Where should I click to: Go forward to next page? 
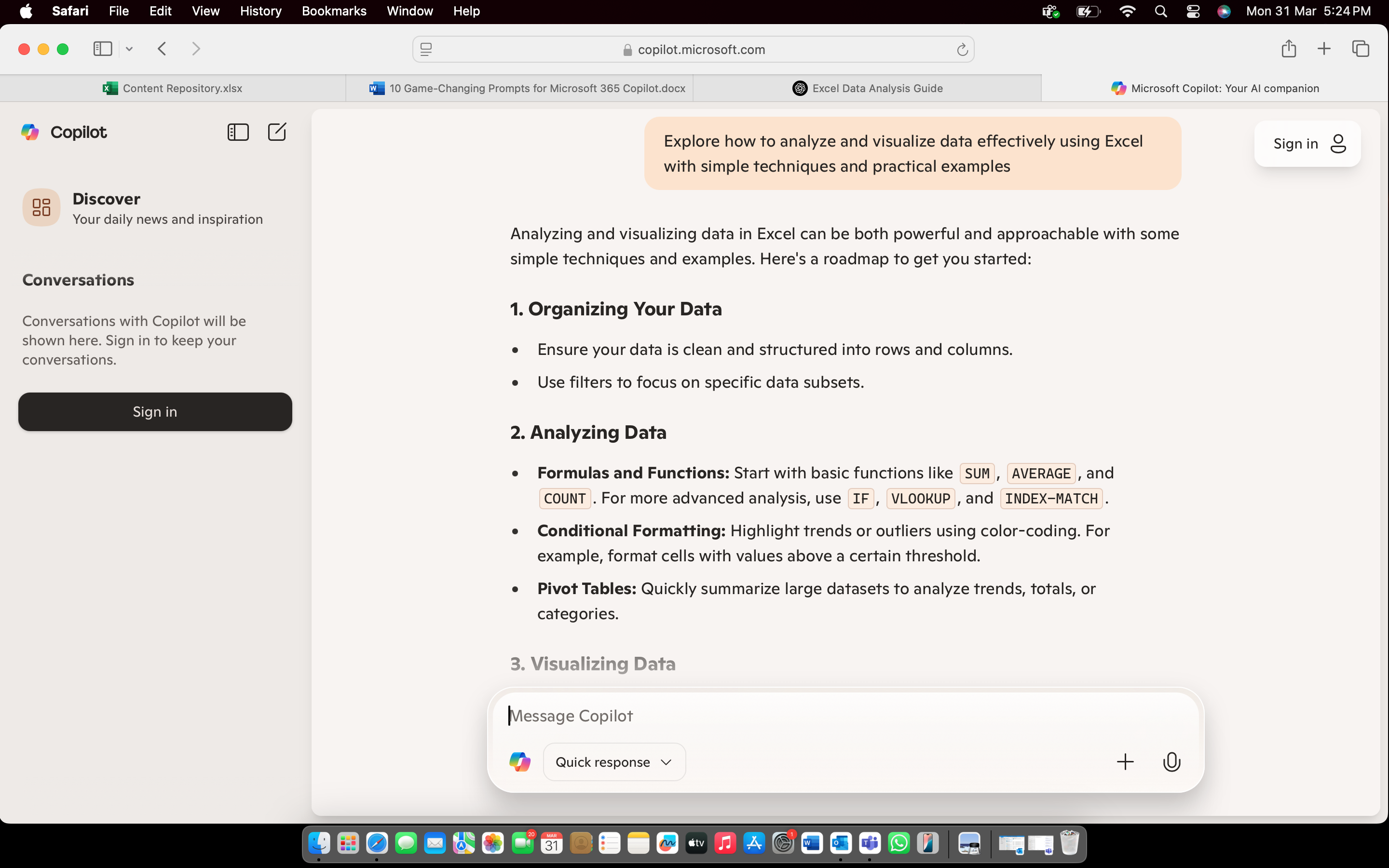point(196,49)
